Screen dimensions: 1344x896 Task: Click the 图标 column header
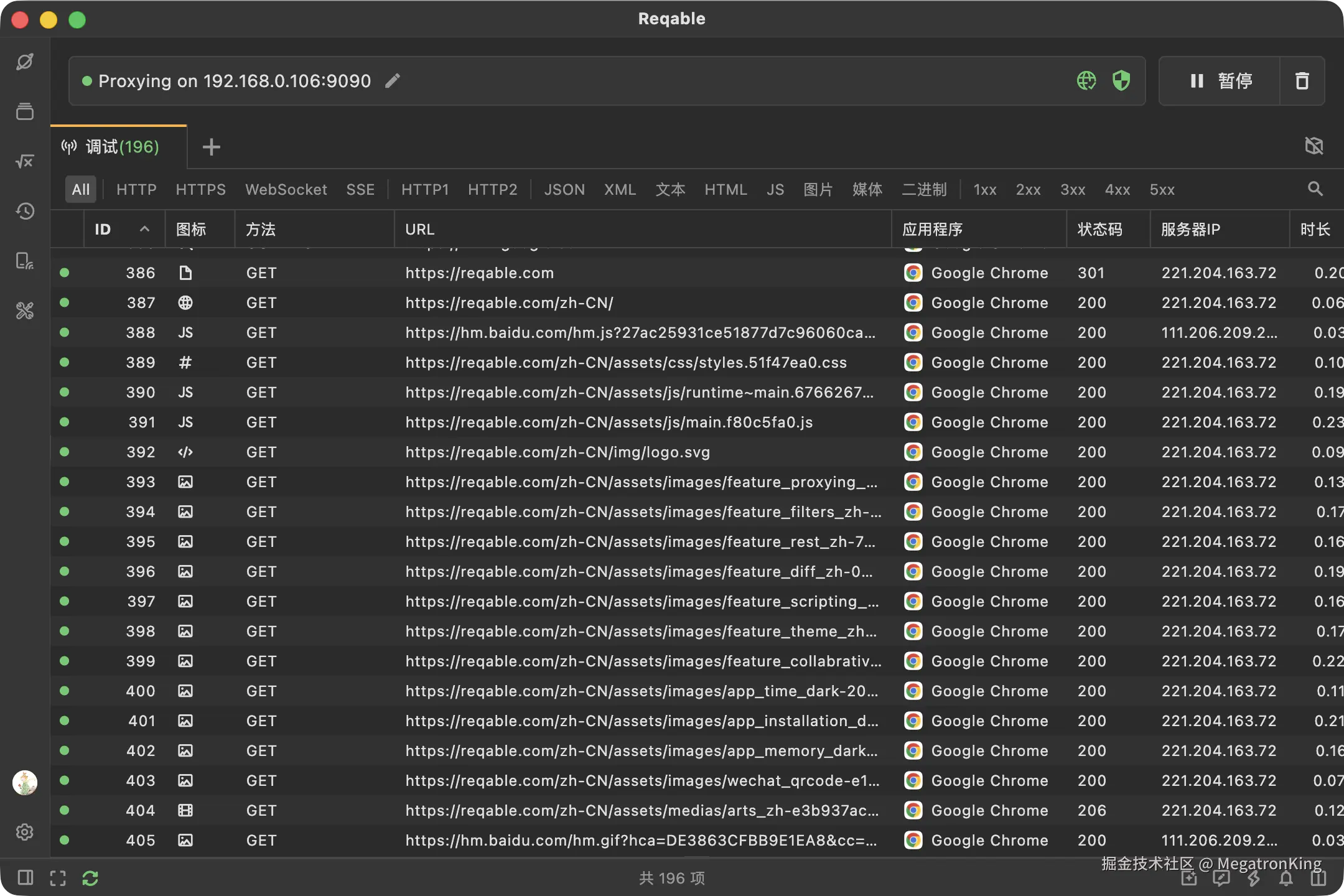(200, 230)
